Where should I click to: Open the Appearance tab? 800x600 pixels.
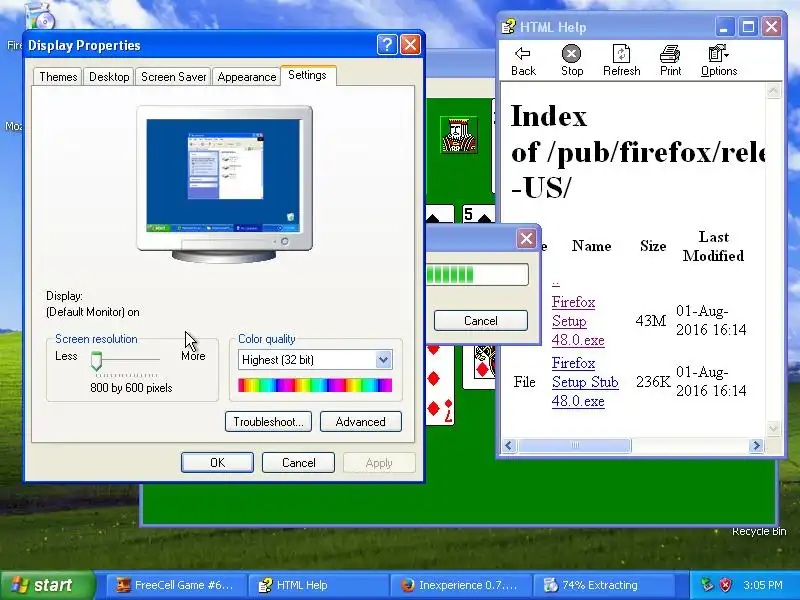click(x=246, y=77)
